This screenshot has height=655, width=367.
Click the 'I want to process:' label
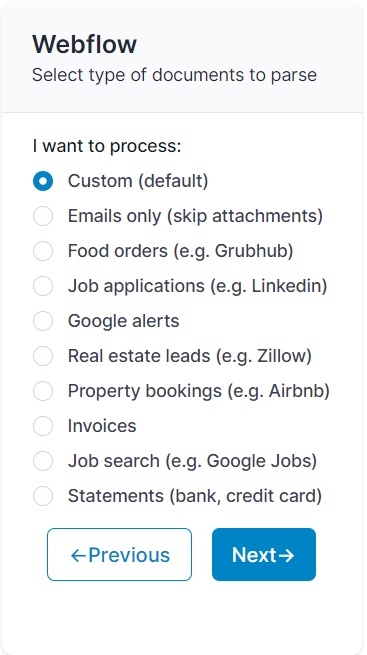(107, 146)
